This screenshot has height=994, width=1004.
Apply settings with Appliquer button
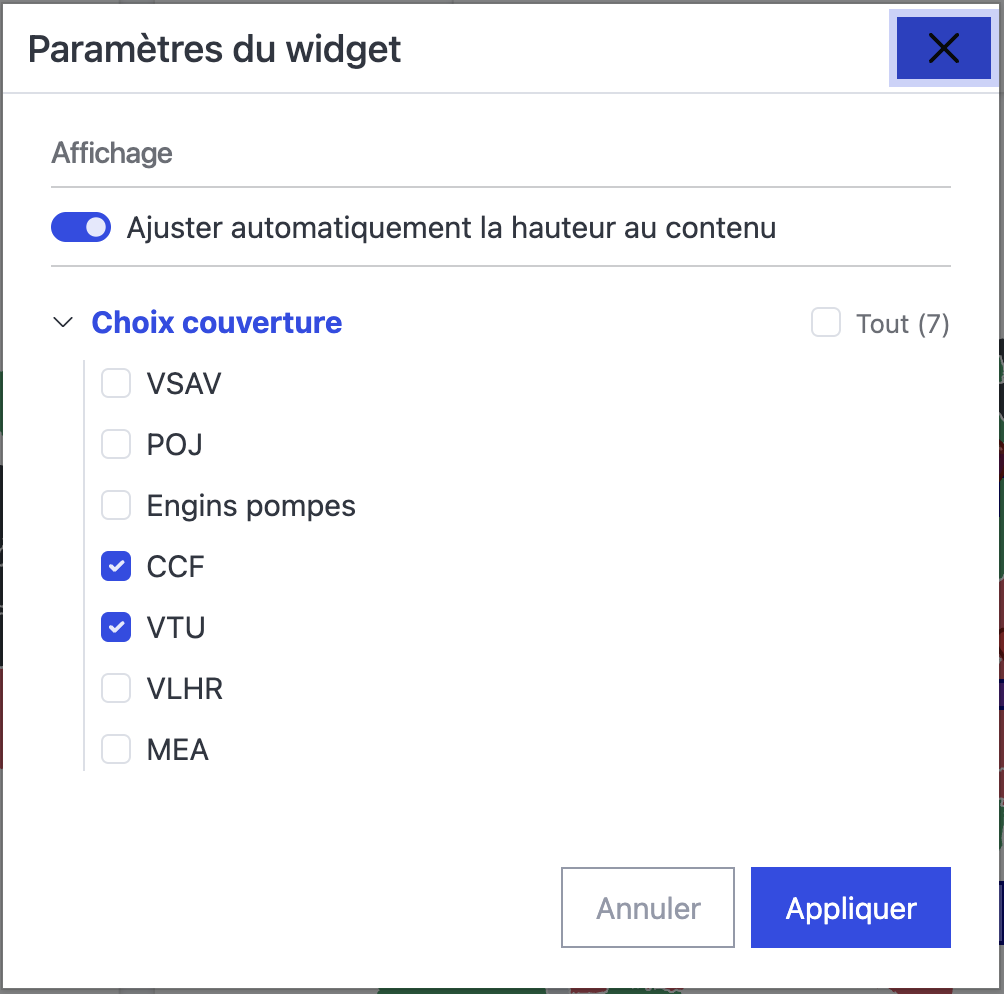[x=851, y=908]
